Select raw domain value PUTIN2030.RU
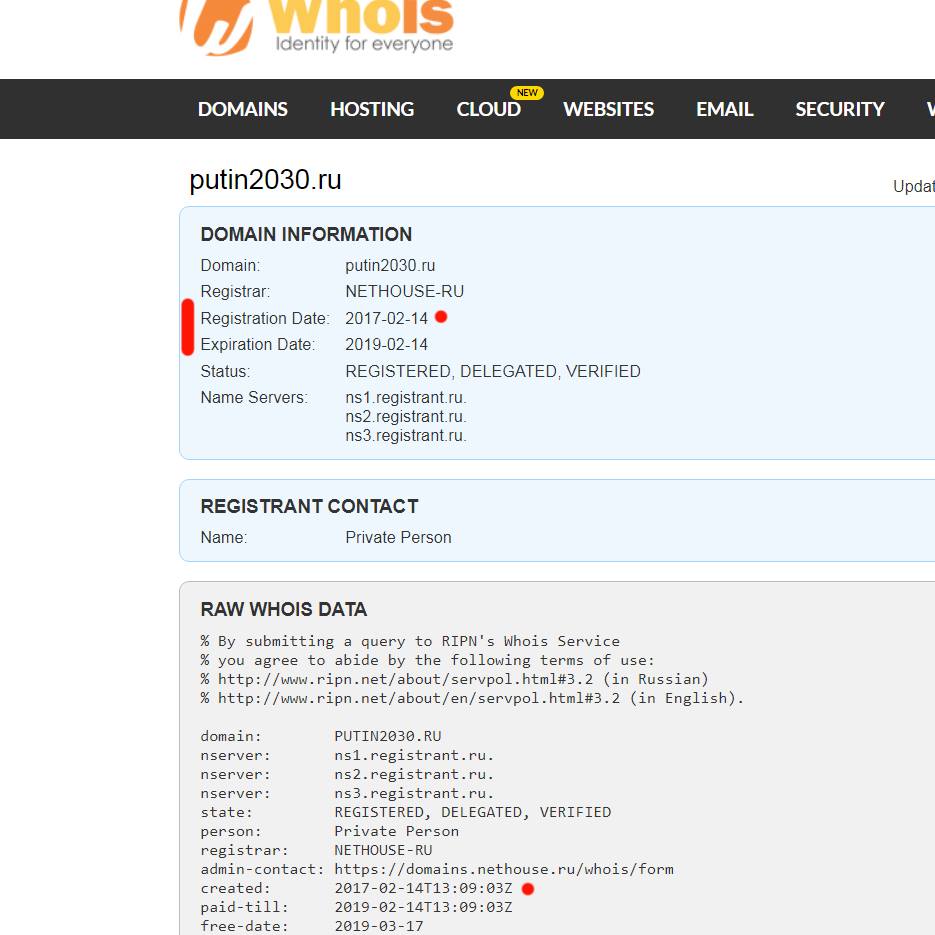Screen dimensions: 935x935 388,736
